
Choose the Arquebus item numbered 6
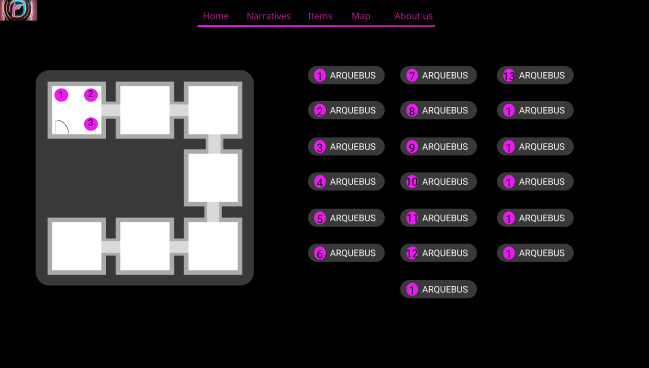click(346, 253)
